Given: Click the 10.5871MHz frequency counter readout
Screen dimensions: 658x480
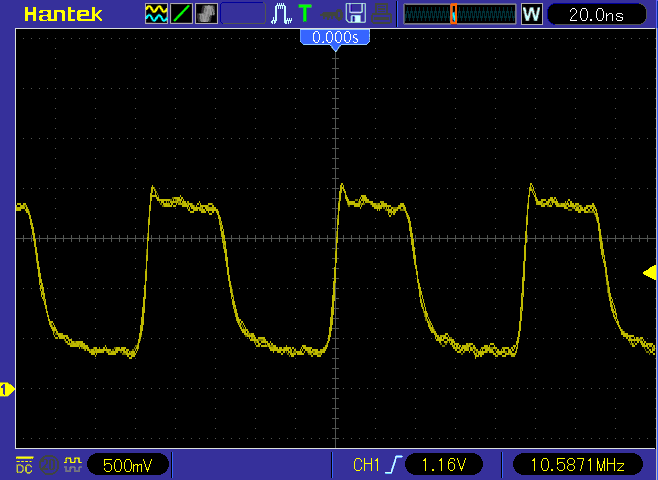Looking at the screenshot, I should click(578, 465).
